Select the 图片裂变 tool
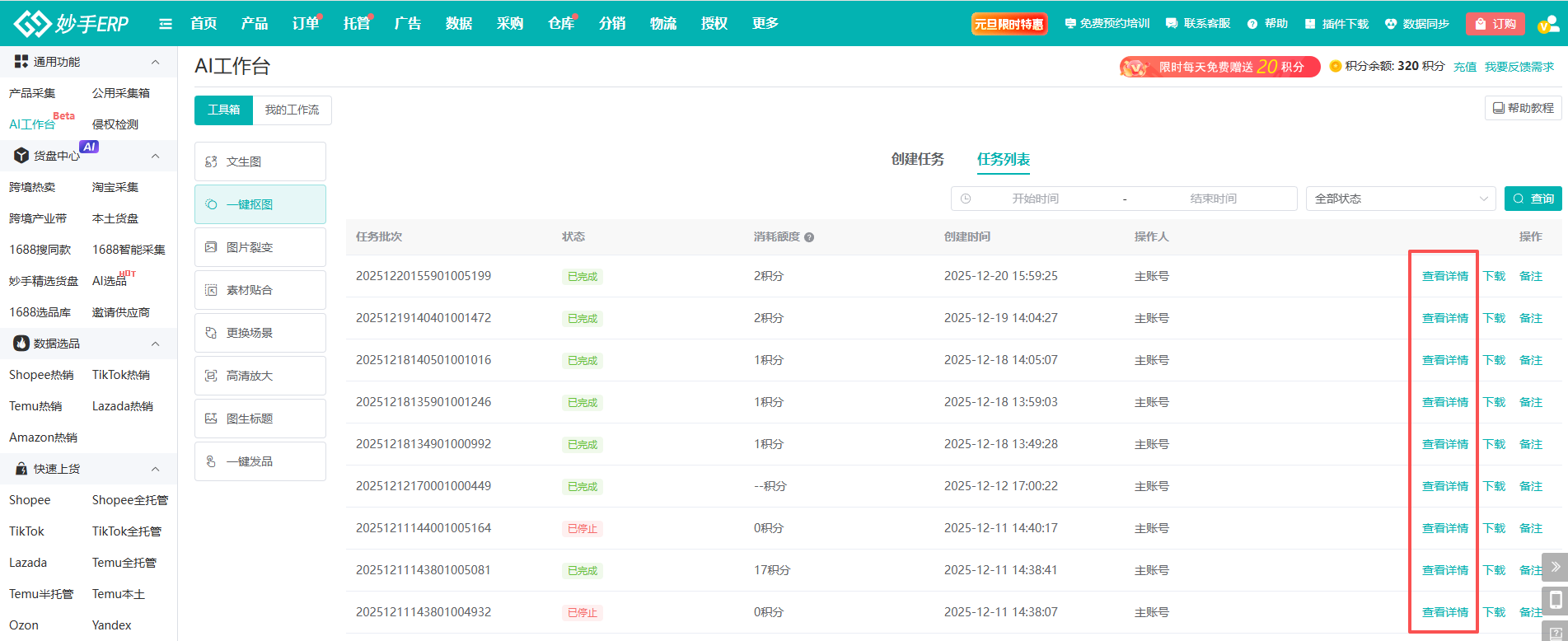The image size is (1568, 641). coord(260,247)
